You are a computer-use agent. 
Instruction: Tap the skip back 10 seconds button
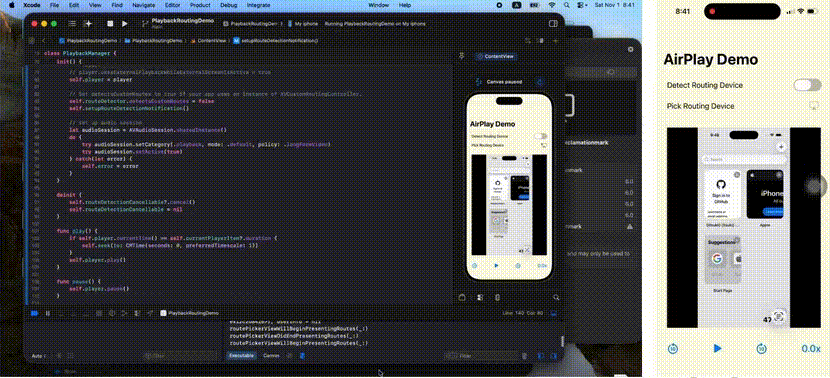pos(673,348)
